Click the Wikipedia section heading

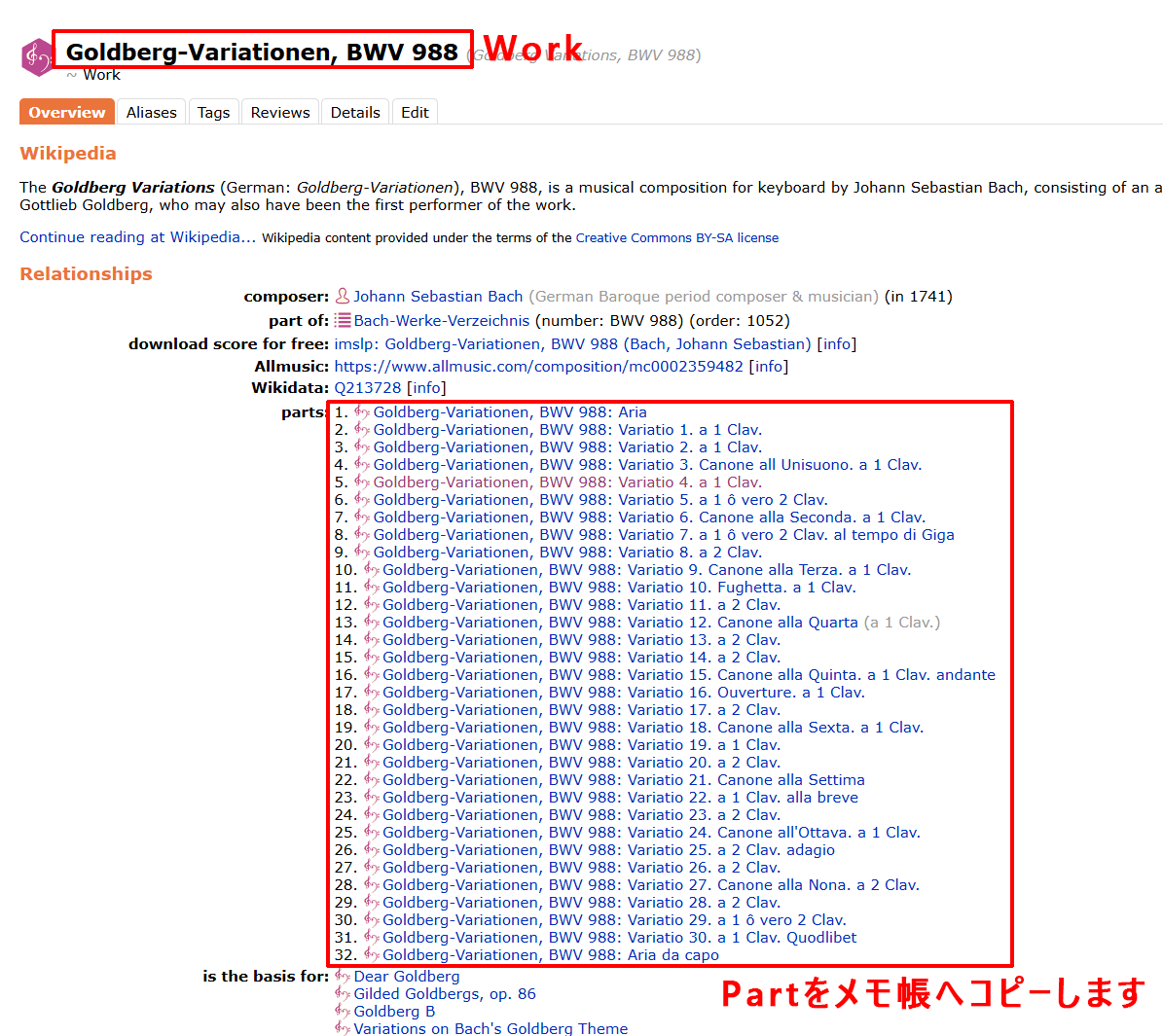(x=68, y=154)
